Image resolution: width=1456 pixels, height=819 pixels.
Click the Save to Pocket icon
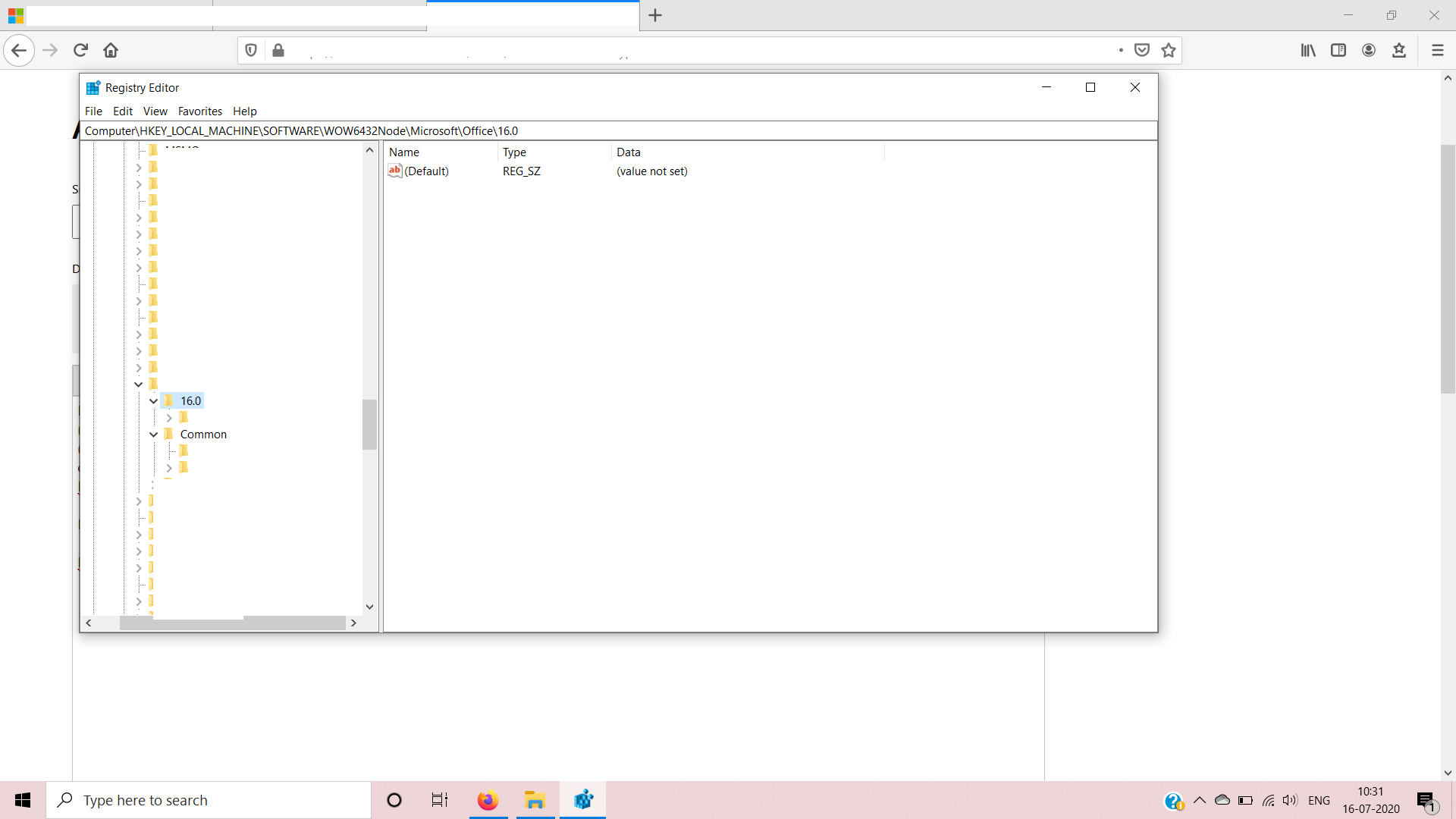[x=1142, y=50]
